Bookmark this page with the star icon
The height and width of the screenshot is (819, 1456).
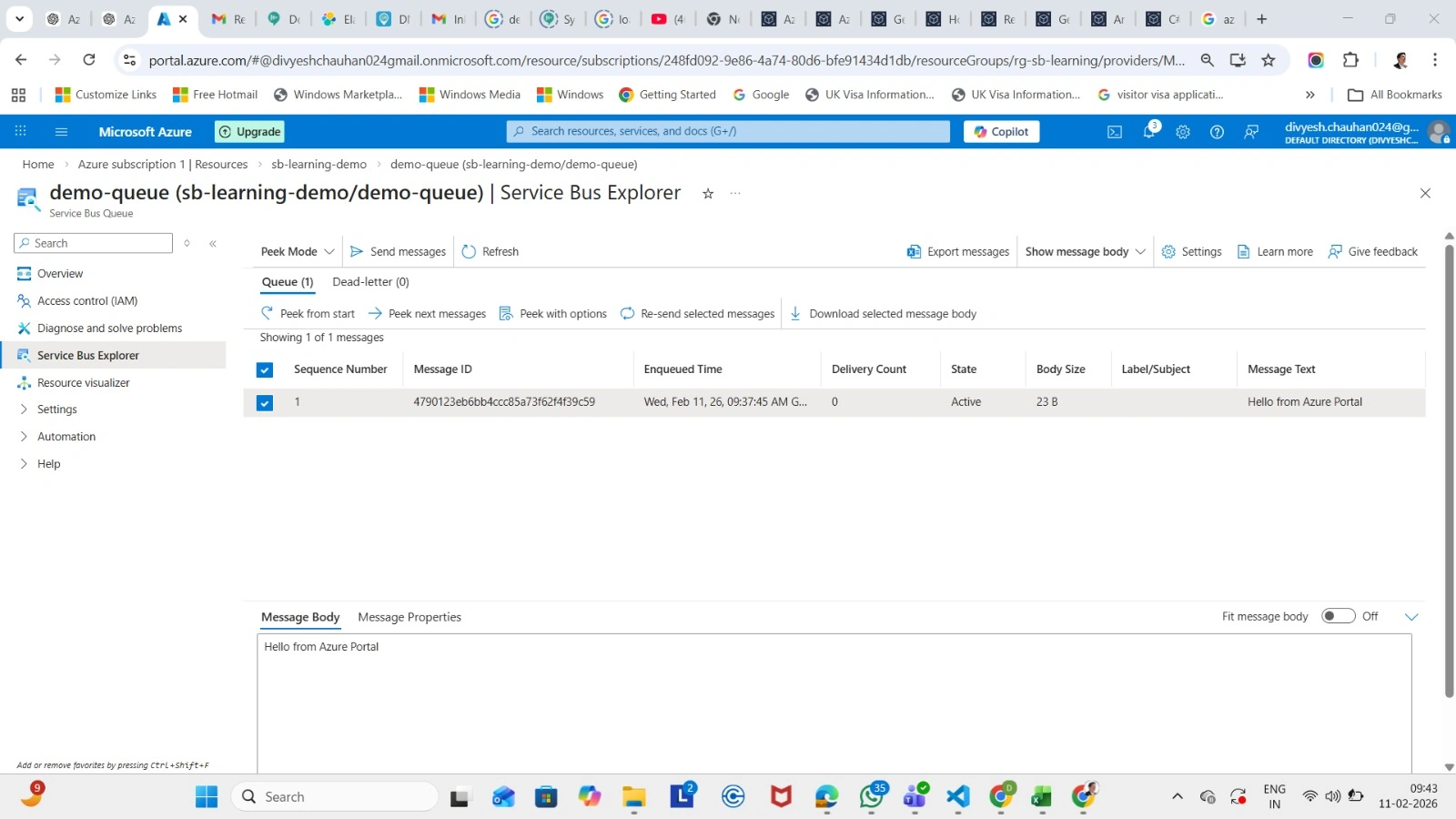pyautogui.click(x=1269, y=60)
